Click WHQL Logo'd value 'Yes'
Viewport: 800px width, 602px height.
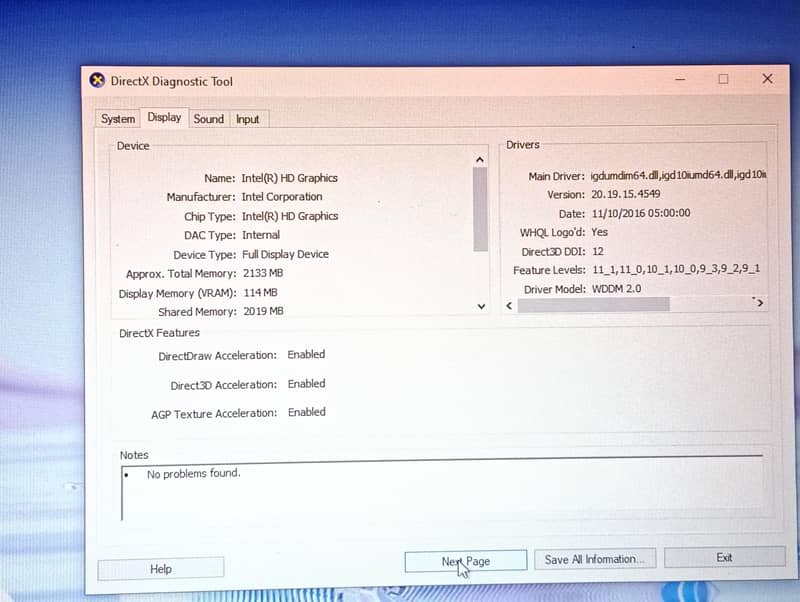pos(599,232)
